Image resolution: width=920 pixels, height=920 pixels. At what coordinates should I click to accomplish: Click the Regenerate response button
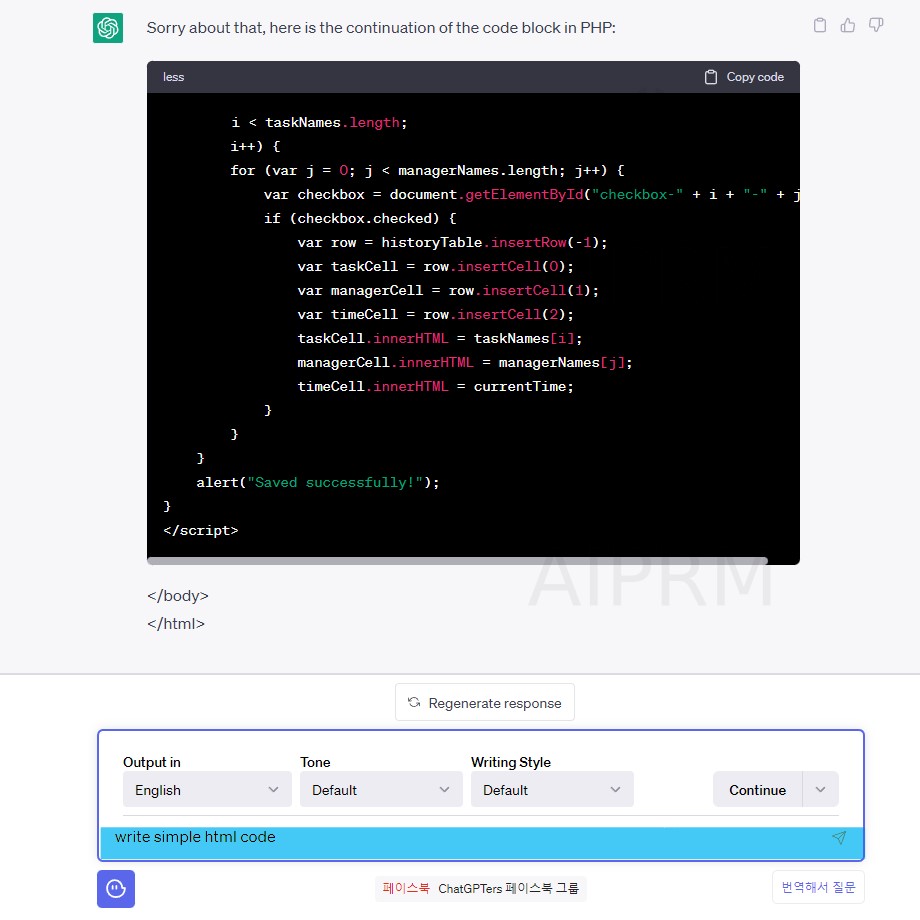point(485,702)
